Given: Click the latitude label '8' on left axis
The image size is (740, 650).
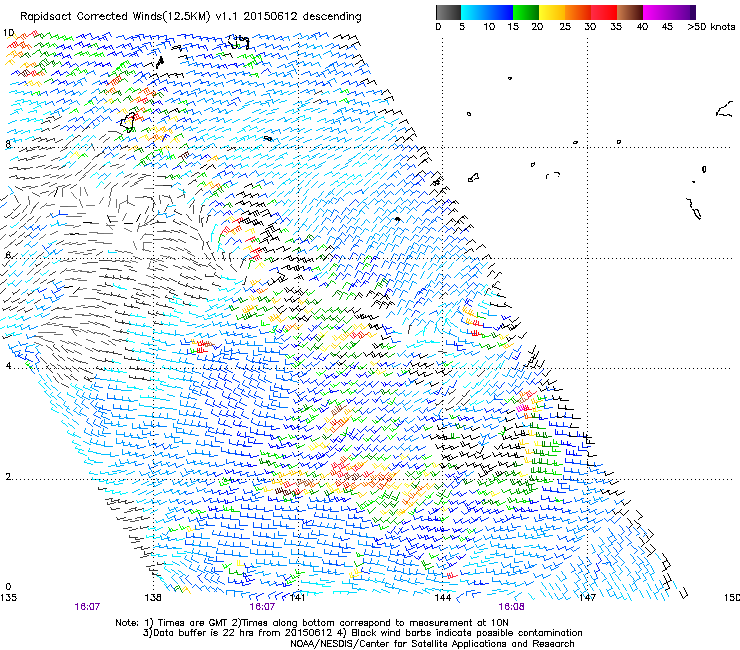Looking at the screenshot, I should click(x=8, y=144).
